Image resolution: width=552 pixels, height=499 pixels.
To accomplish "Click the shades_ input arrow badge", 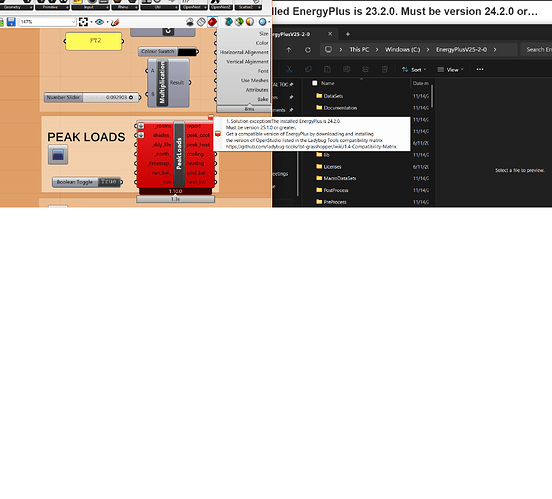I will [141, 135].
